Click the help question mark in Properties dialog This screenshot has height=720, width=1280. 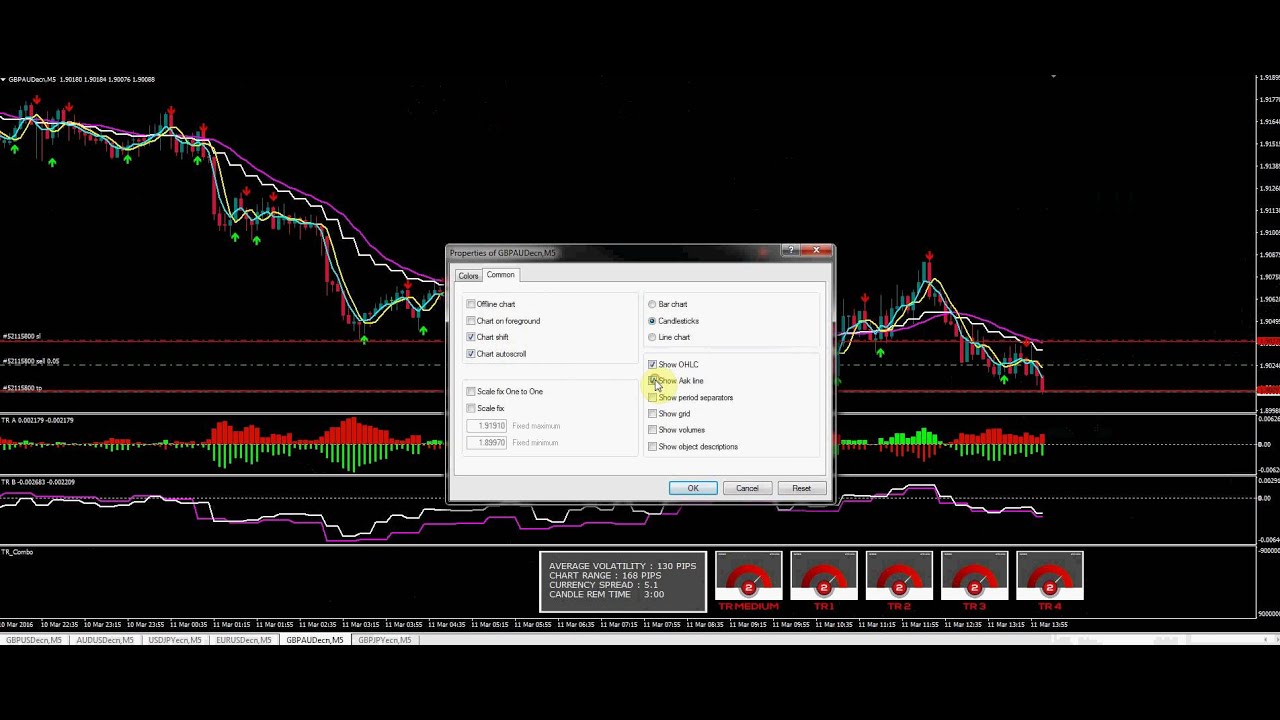(x=789, y=251)
